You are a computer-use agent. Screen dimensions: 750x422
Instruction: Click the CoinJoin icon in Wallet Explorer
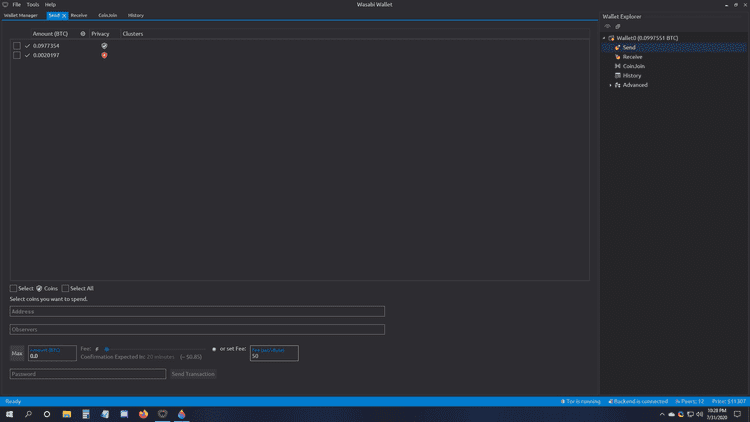[x=618, y=66]
